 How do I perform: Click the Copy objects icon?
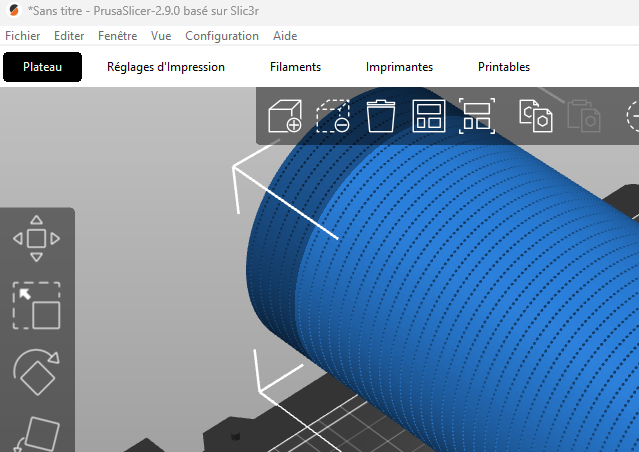click(535, 116)
